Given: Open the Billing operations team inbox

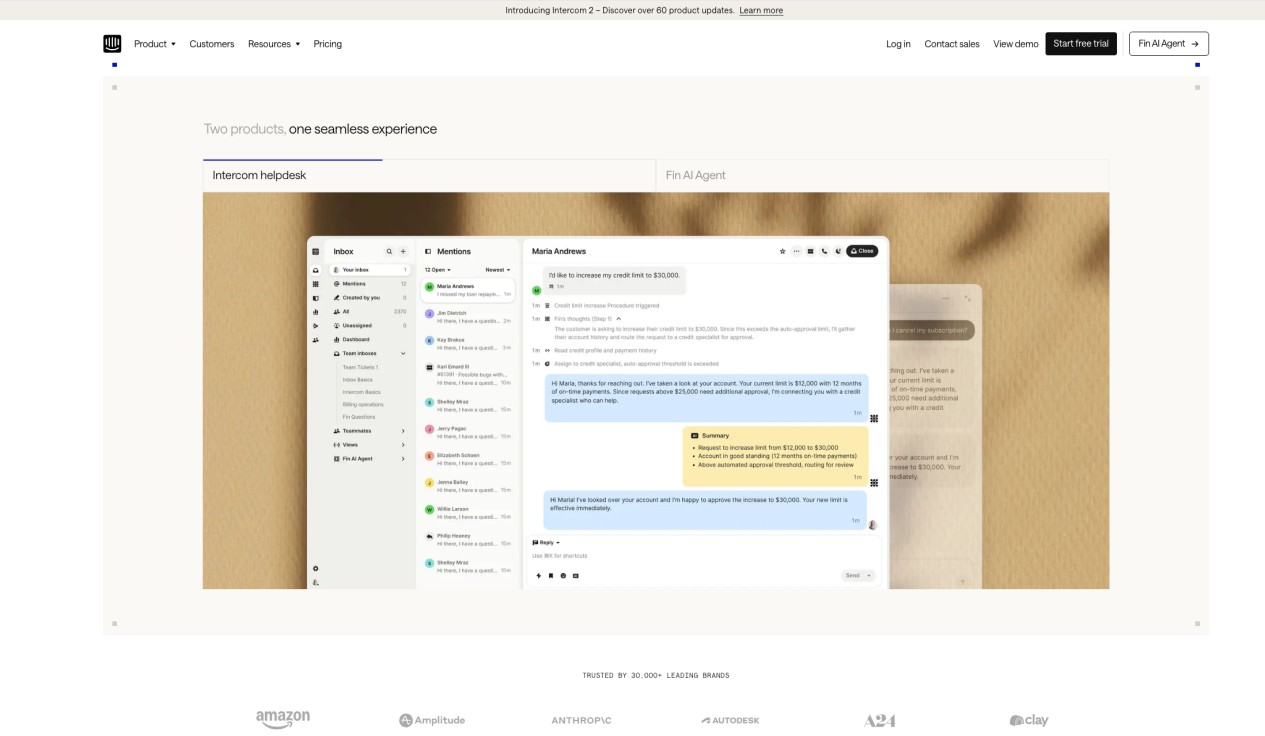Looking at the screenshot, I should pyautogui.click(x=363, y=404).
